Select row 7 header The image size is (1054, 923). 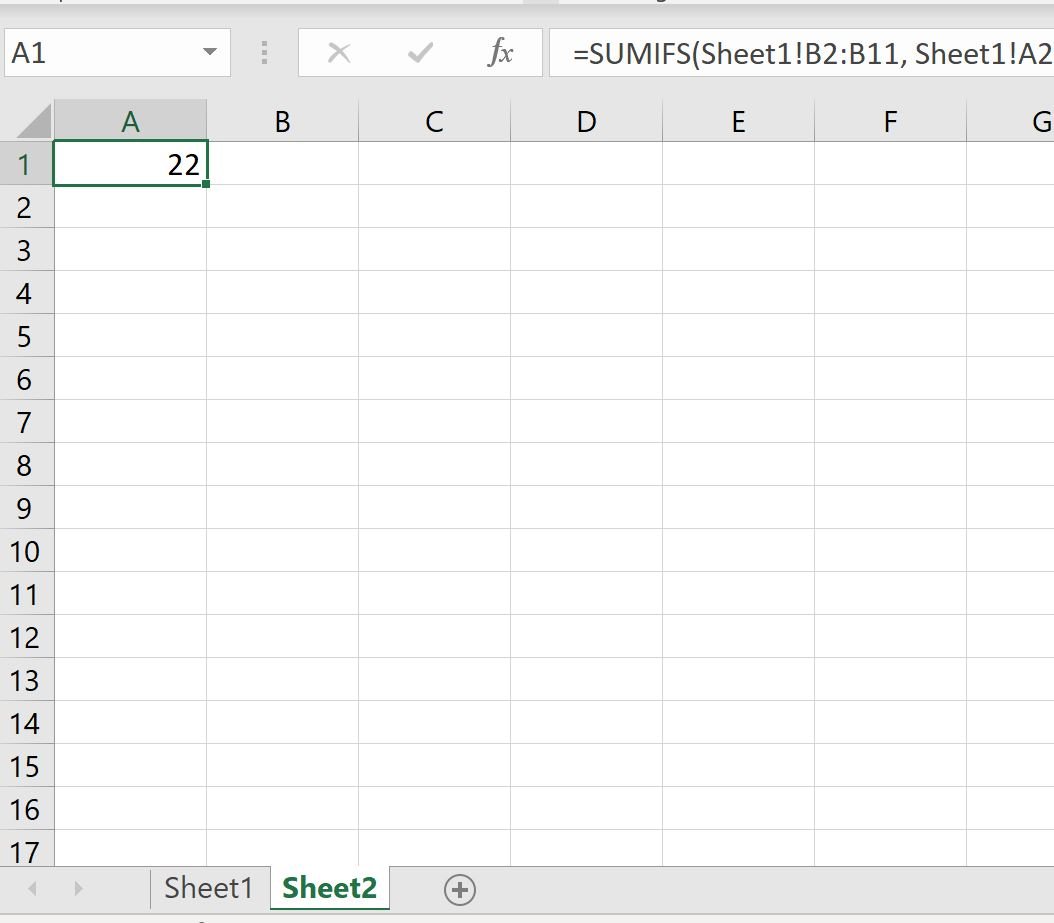(26, 422)
